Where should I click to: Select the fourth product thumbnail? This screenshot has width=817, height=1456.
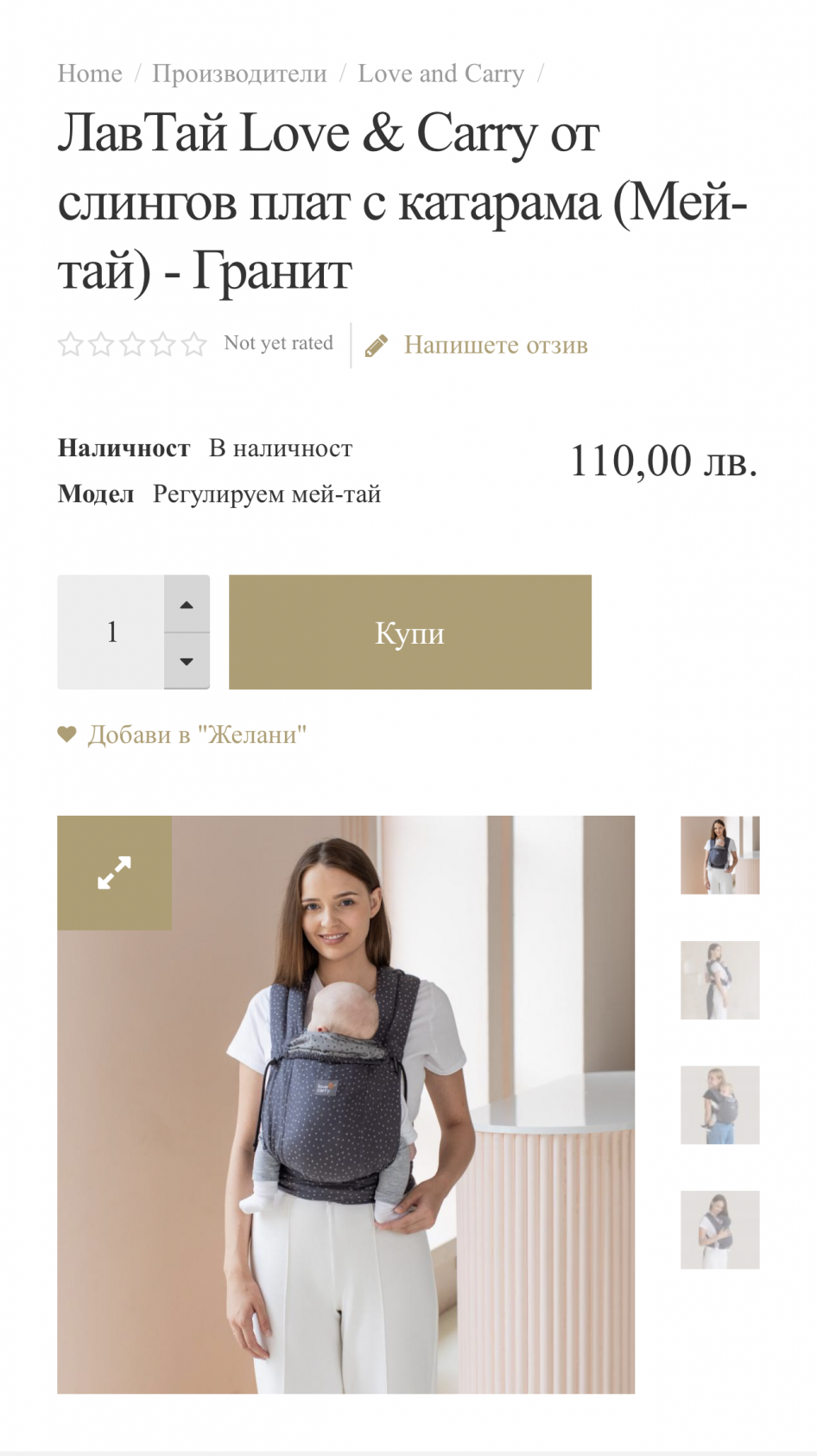[x=720, y=1230]
